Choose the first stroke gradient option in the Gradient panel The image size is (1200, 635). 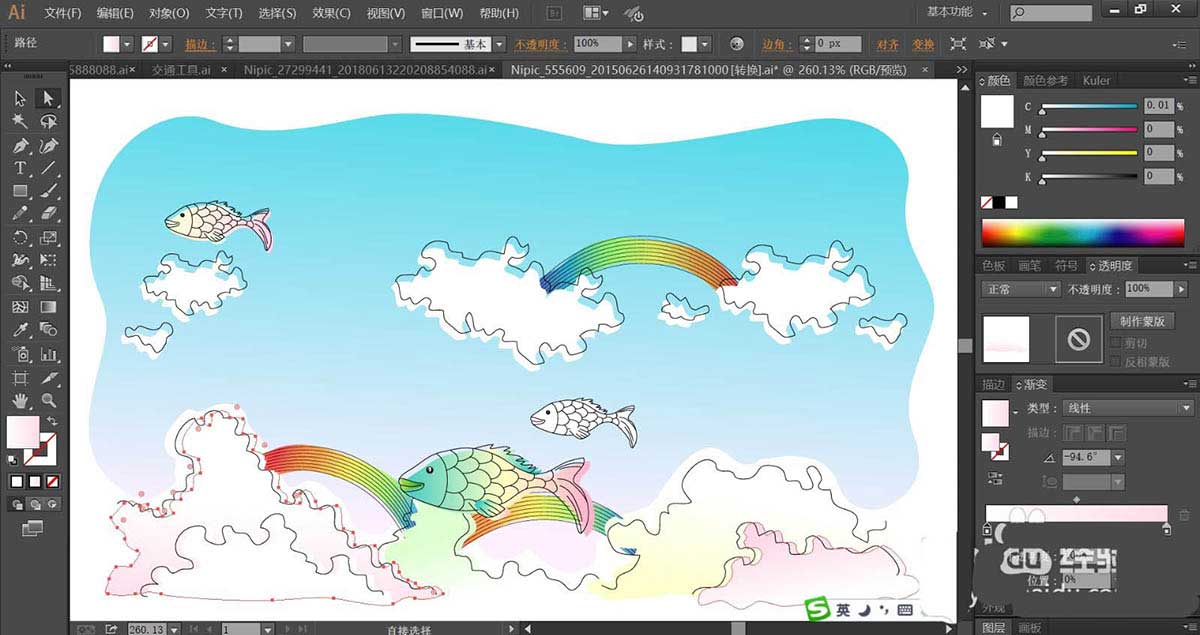coord(1071,433)
